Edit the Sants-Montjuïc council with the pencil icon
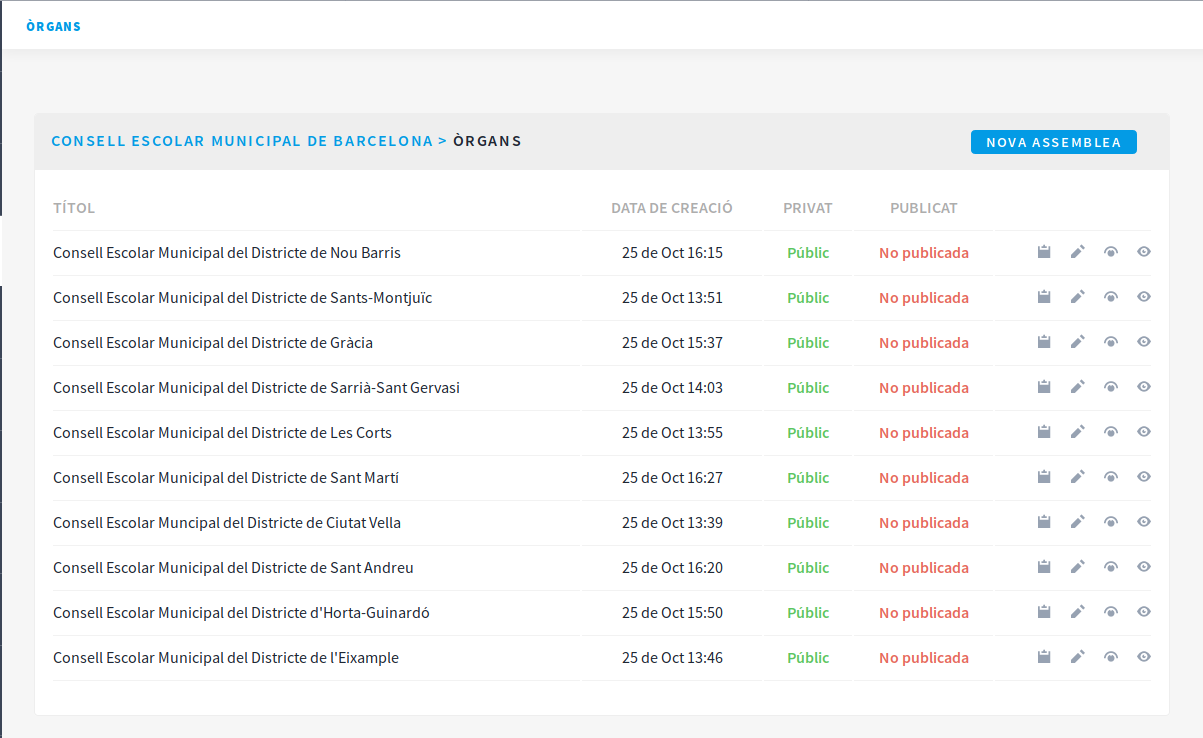Screen dimensions: 1203x738 (1077, 297)
